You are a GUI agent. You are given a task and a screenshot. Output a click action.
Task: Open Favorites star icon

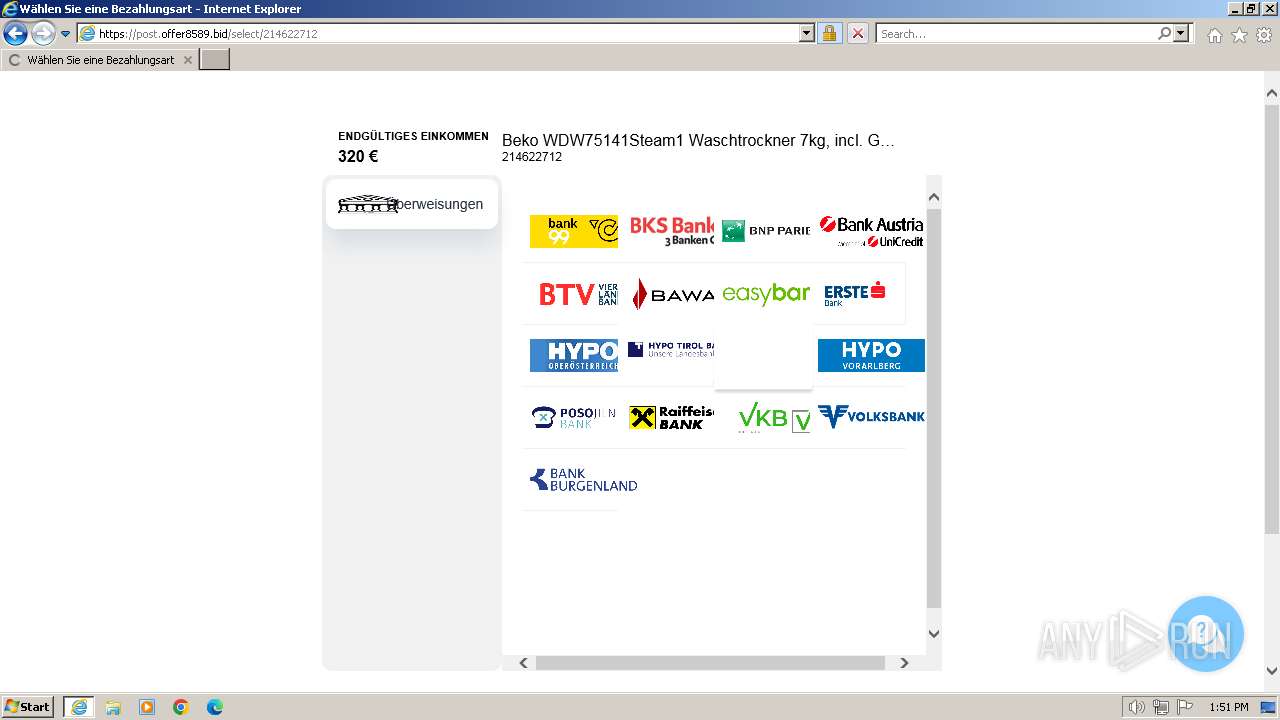click(1239, 35)
